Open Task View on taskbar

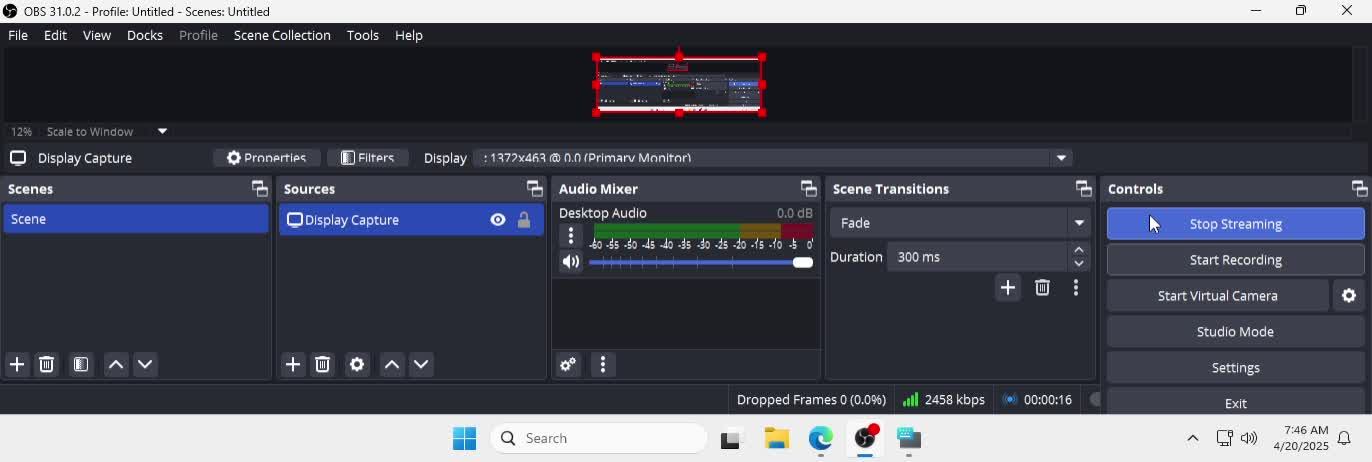tap(733, 438)
